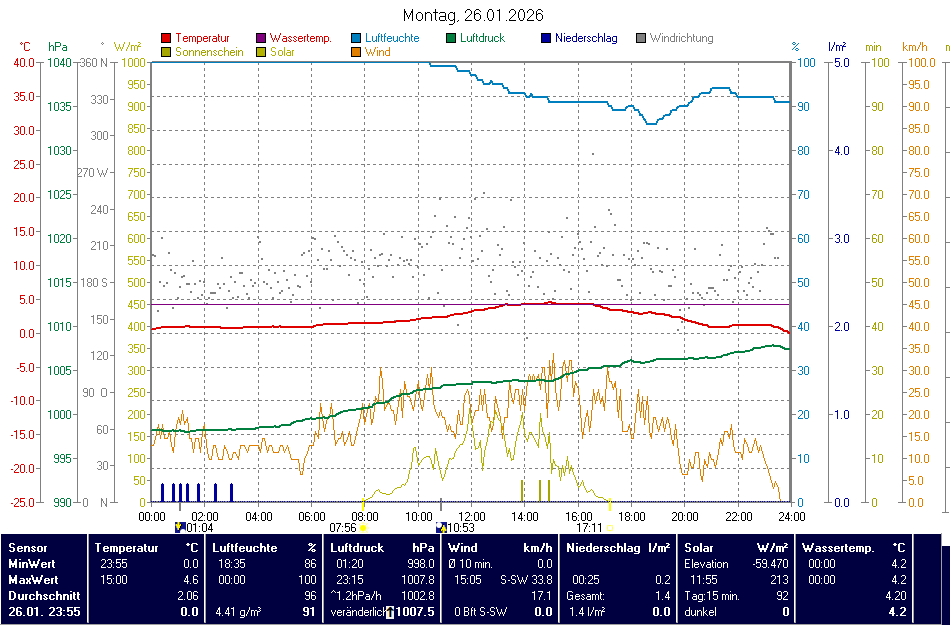Click the chart title Montag, 26.01.2026
This screenshot has width=950, height=625.
[x=473, y=15]
